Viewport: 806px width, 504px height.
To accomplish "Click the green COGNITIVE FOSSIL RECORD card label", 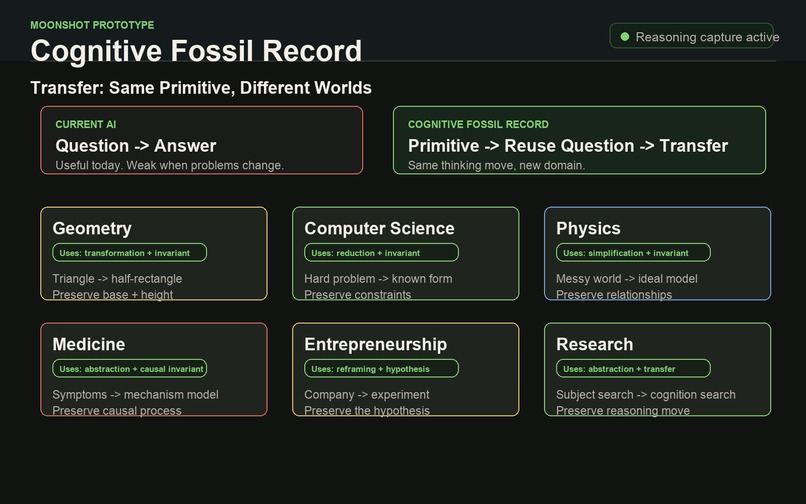I will 478,124.
